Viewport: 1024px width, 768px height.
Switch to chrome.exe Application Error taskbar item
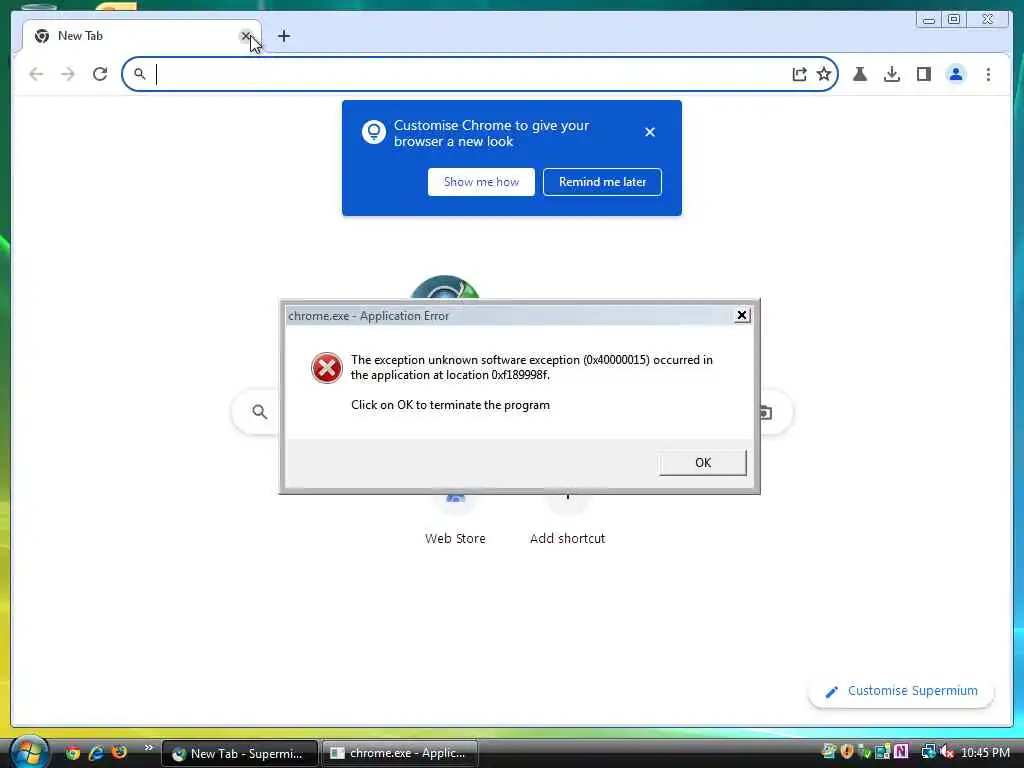pyautogui.click(x=400, y=753)
